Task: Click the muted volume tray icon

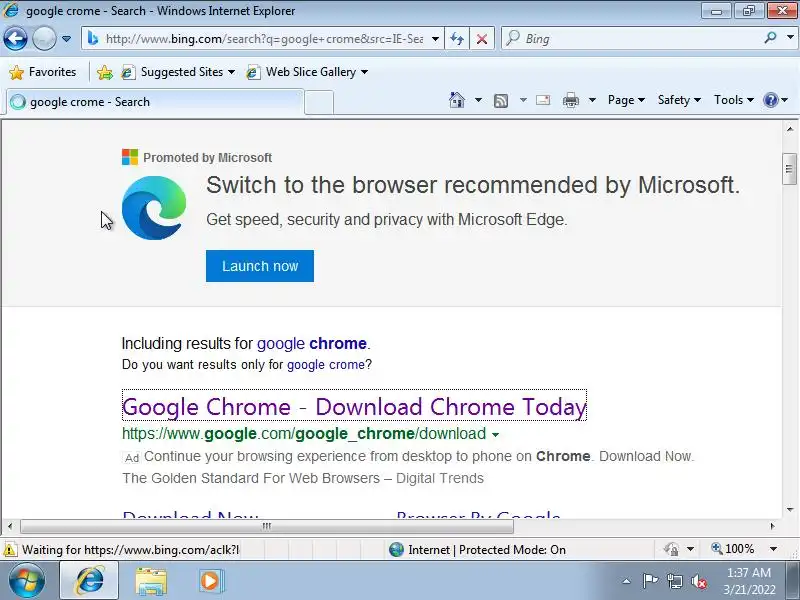Action: tap(698, 581)
